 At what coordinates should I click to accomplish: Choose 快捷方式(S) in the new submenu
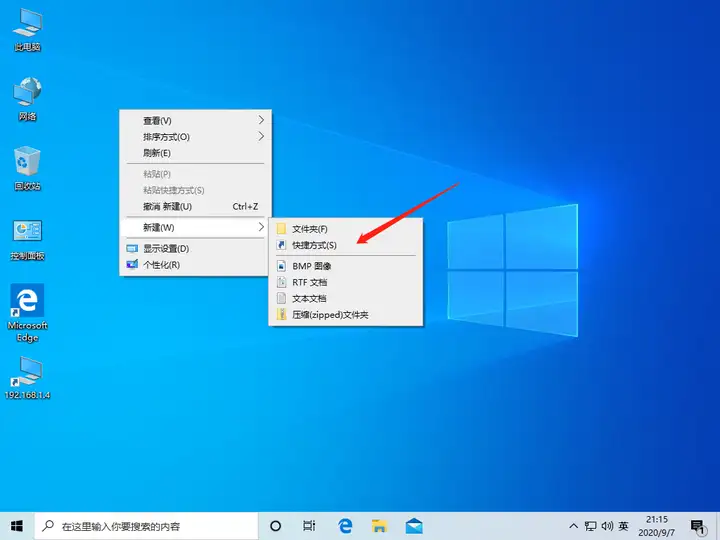point(346,245)
